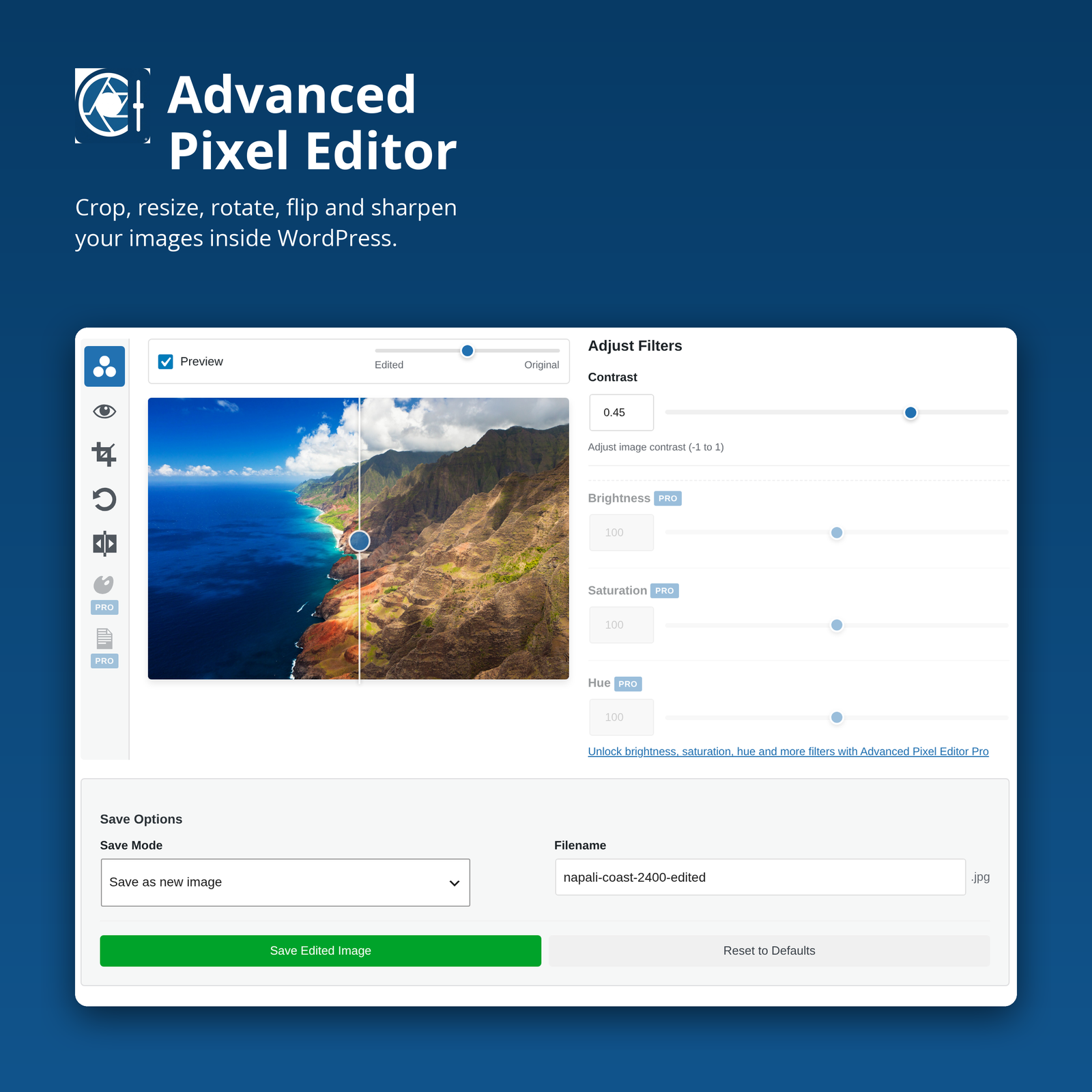Select the Crop tool icon
This screenshot has height=1092, width=1092.
pyautogui.click(x=104, y=455)
